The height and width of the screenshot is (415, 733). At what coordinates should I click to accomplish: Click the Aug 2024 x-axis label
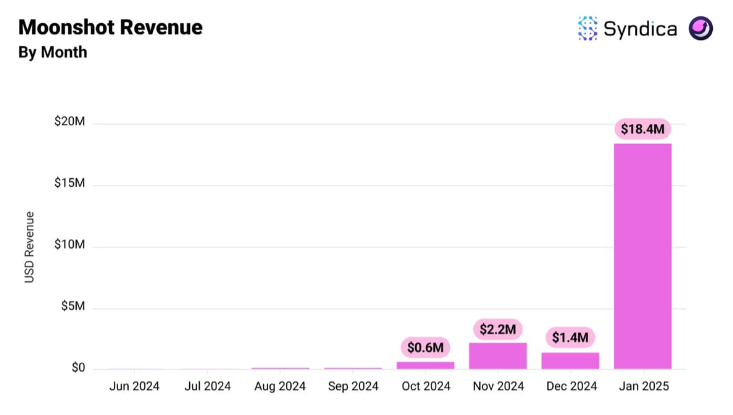(x=280, y=386)
